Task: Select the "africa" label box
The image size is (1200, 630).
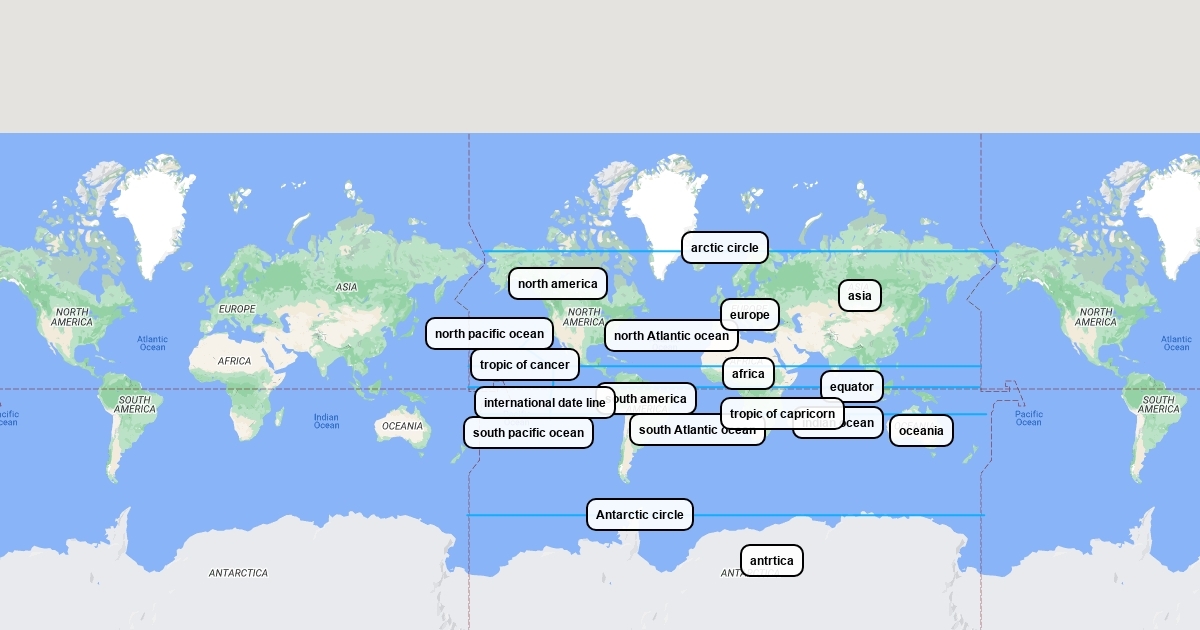Action: pyautogui.click(x=748, y=374)
